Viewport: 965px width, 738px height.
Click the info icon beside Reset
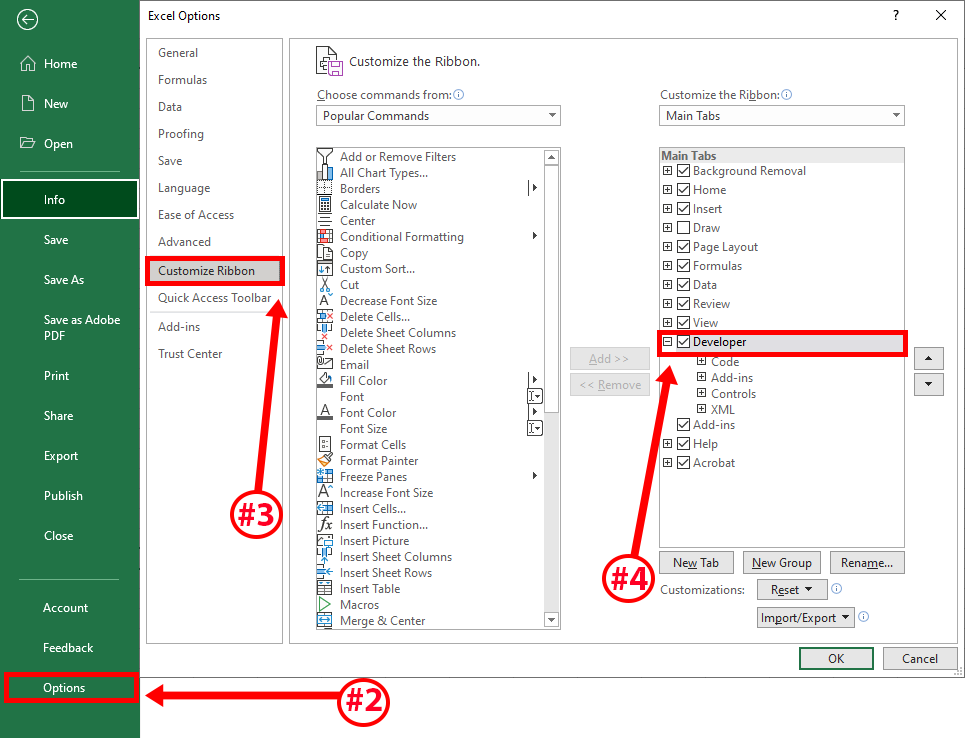[836, 589]
